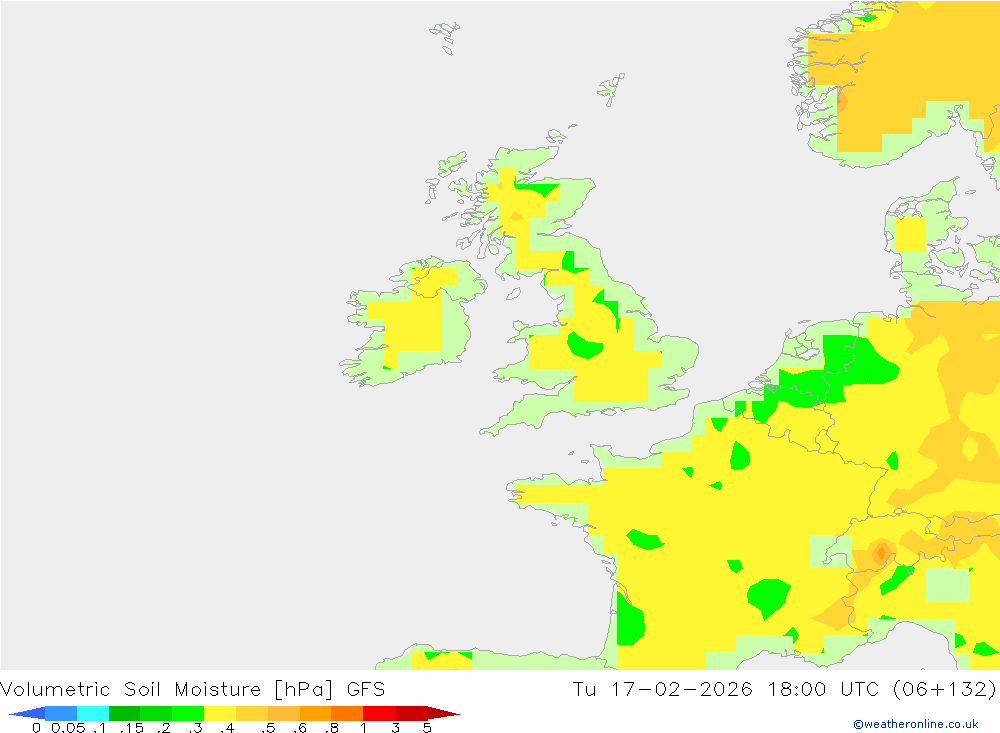Select the yellow .3 to .4 legend swatch
Image resolution: width=1000 pixels, height=733 pixels.
pos(220,713)
